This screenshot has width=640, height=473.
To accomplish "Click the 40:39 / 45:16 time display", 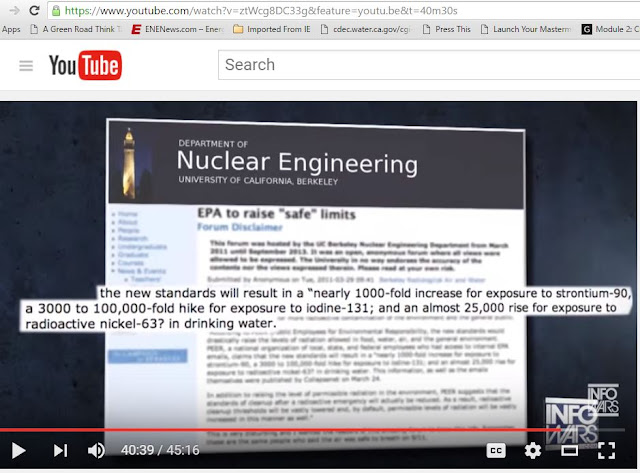I will point(160,450).
